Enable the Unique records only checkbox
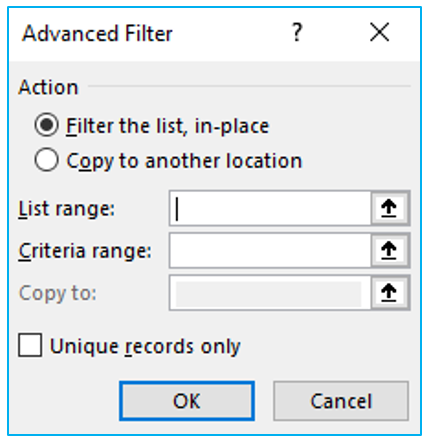429x444 pixels. click(30, 345)
